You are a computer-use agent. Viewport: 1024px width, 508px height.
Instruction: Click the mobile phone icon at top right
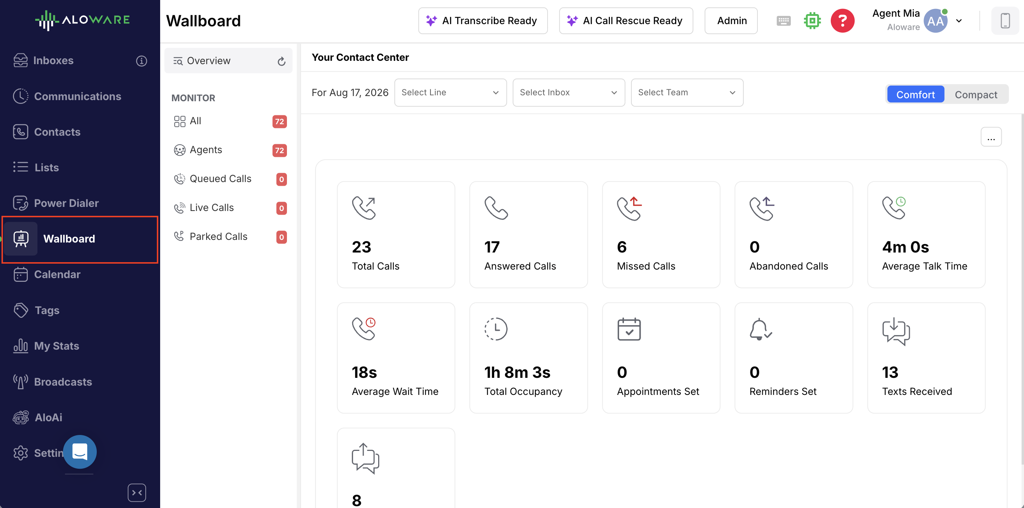click(x=1005, y=21)
